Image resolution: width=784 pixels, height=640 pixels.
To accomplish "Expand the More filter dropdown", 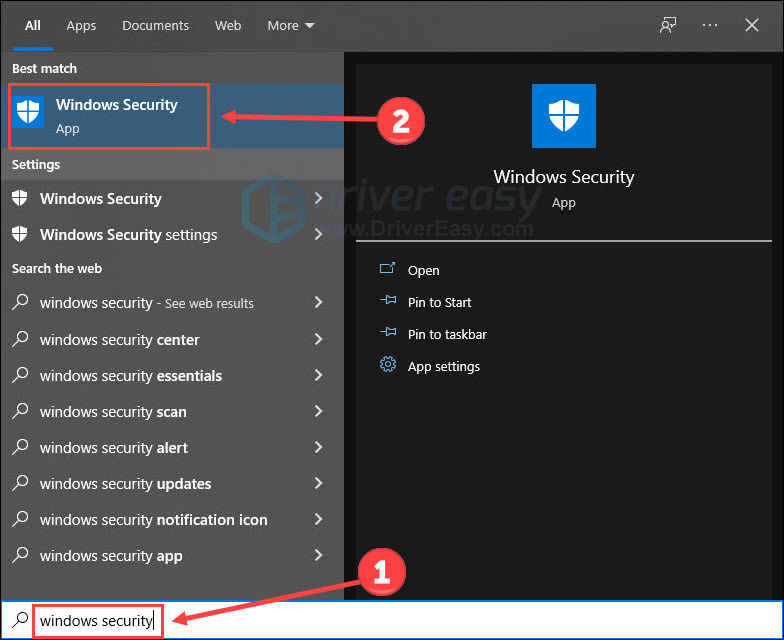I will pos(291,26).
